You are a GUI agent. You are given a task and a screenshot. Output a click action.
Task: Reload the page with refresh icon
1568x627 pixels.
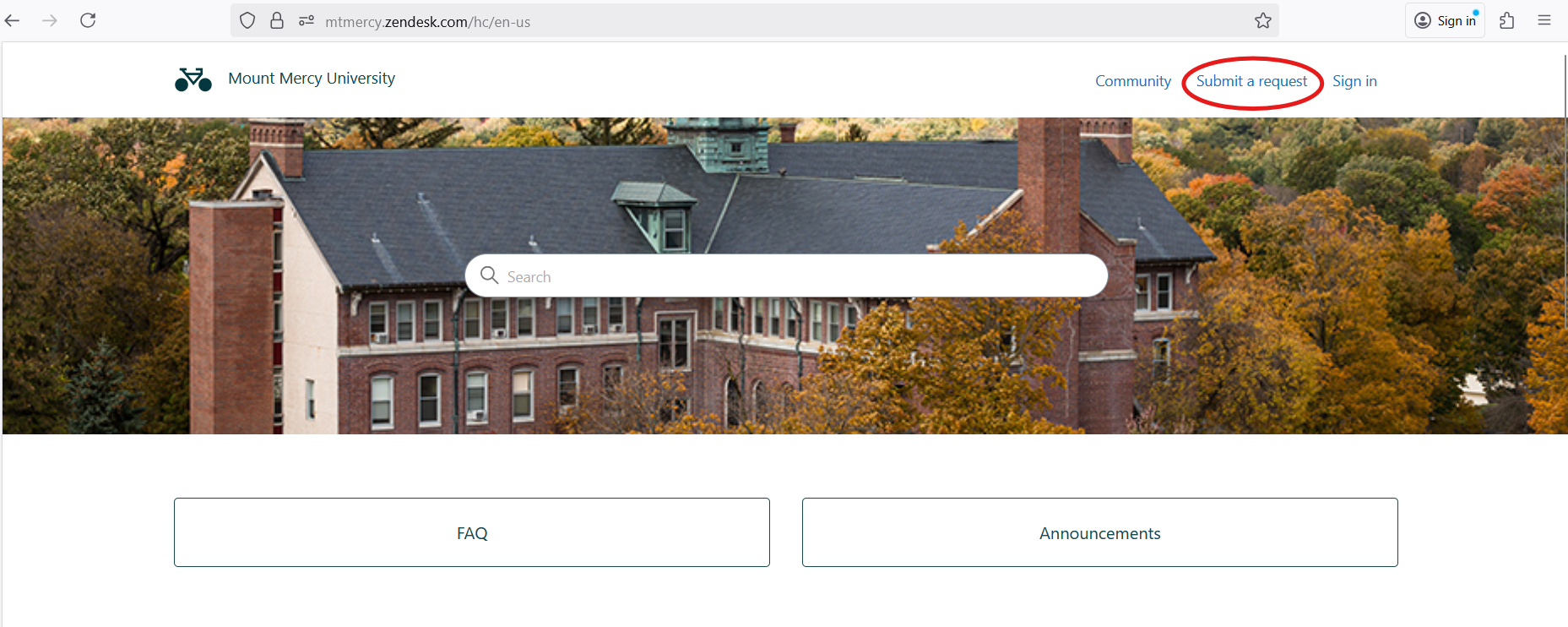click(x=88, y=20)
